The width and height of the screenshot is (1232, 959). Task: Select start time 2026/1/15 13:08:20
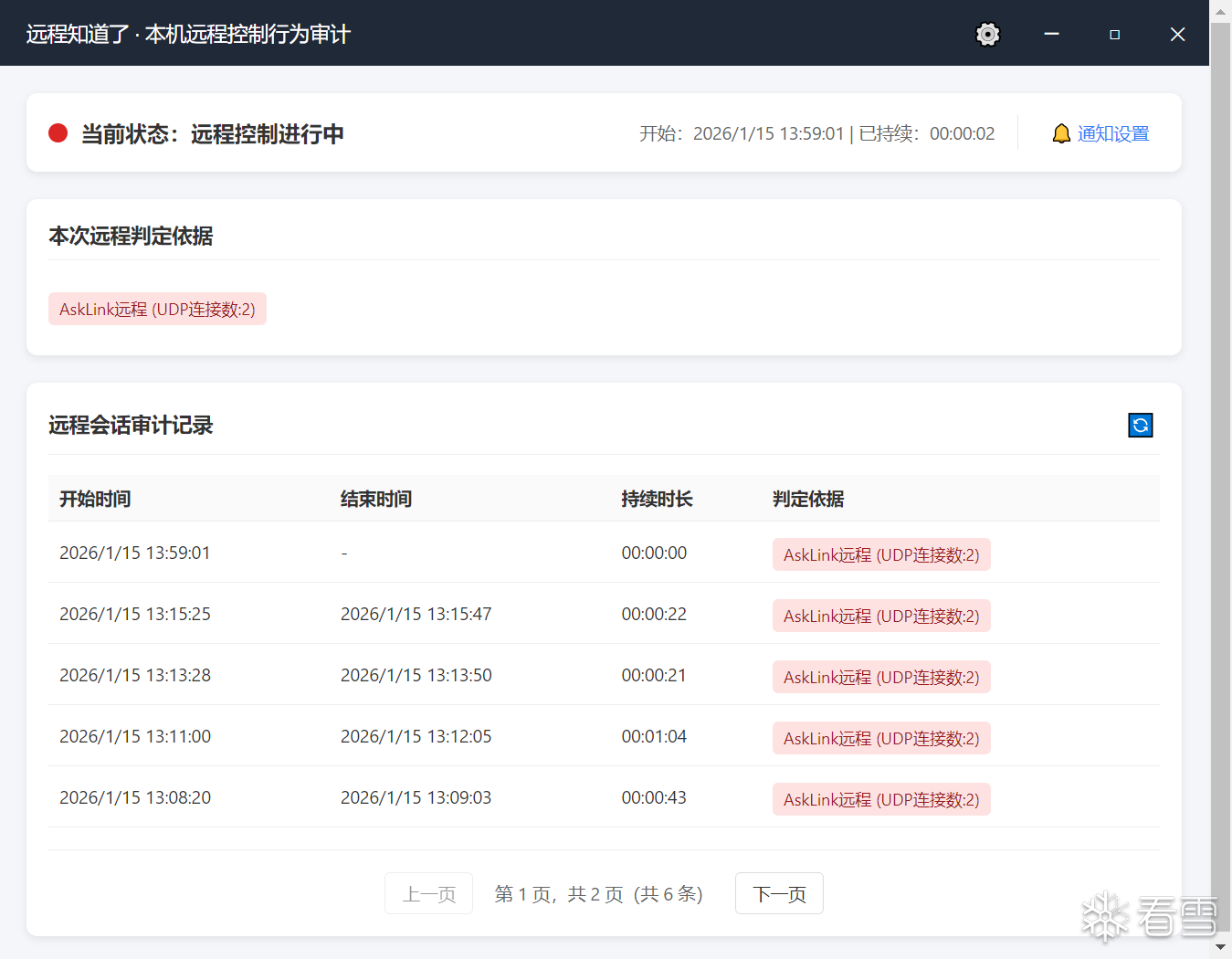[x=135, y=797]
